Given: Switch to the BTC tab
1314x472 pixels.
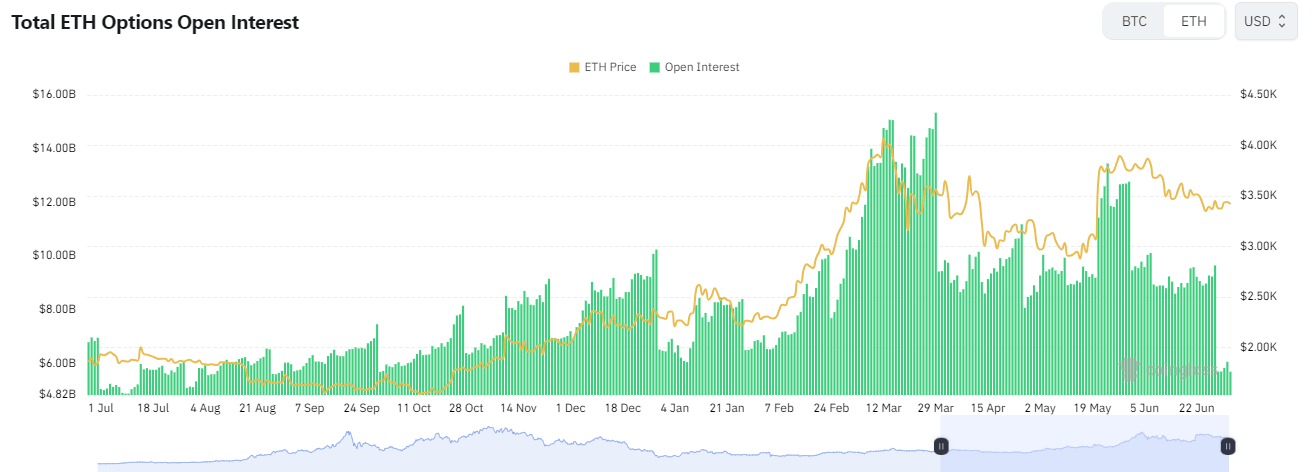Looking at the screenshot, I should [x=1134, y=21].
